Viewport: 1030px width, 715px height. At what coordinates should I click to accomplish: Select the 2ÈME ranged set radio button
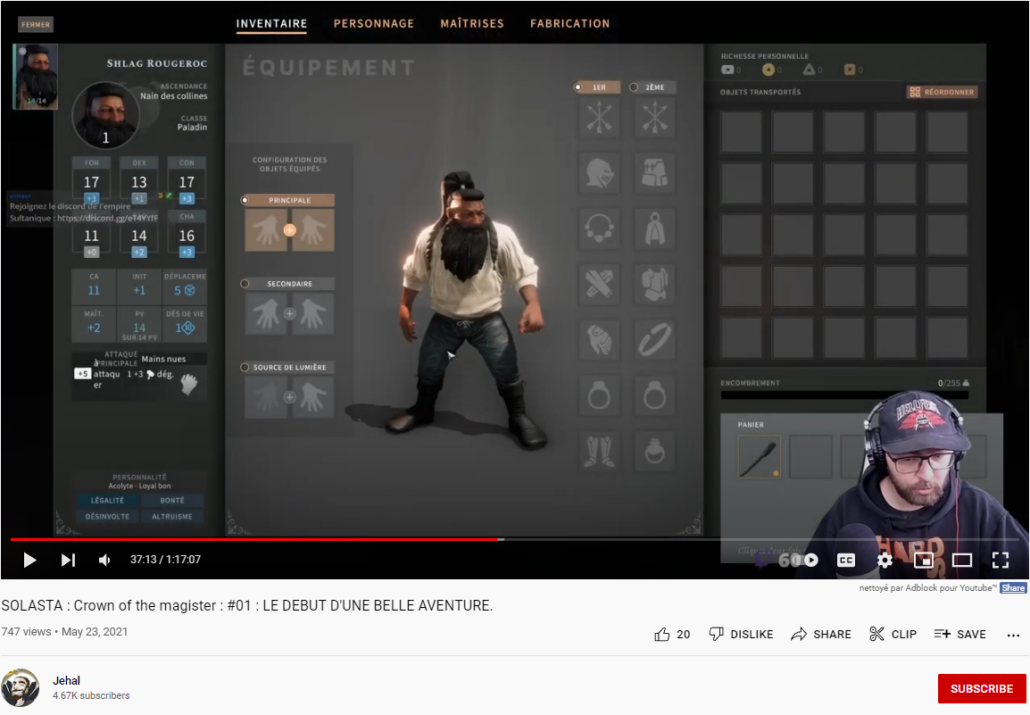(x=634, y=87)
